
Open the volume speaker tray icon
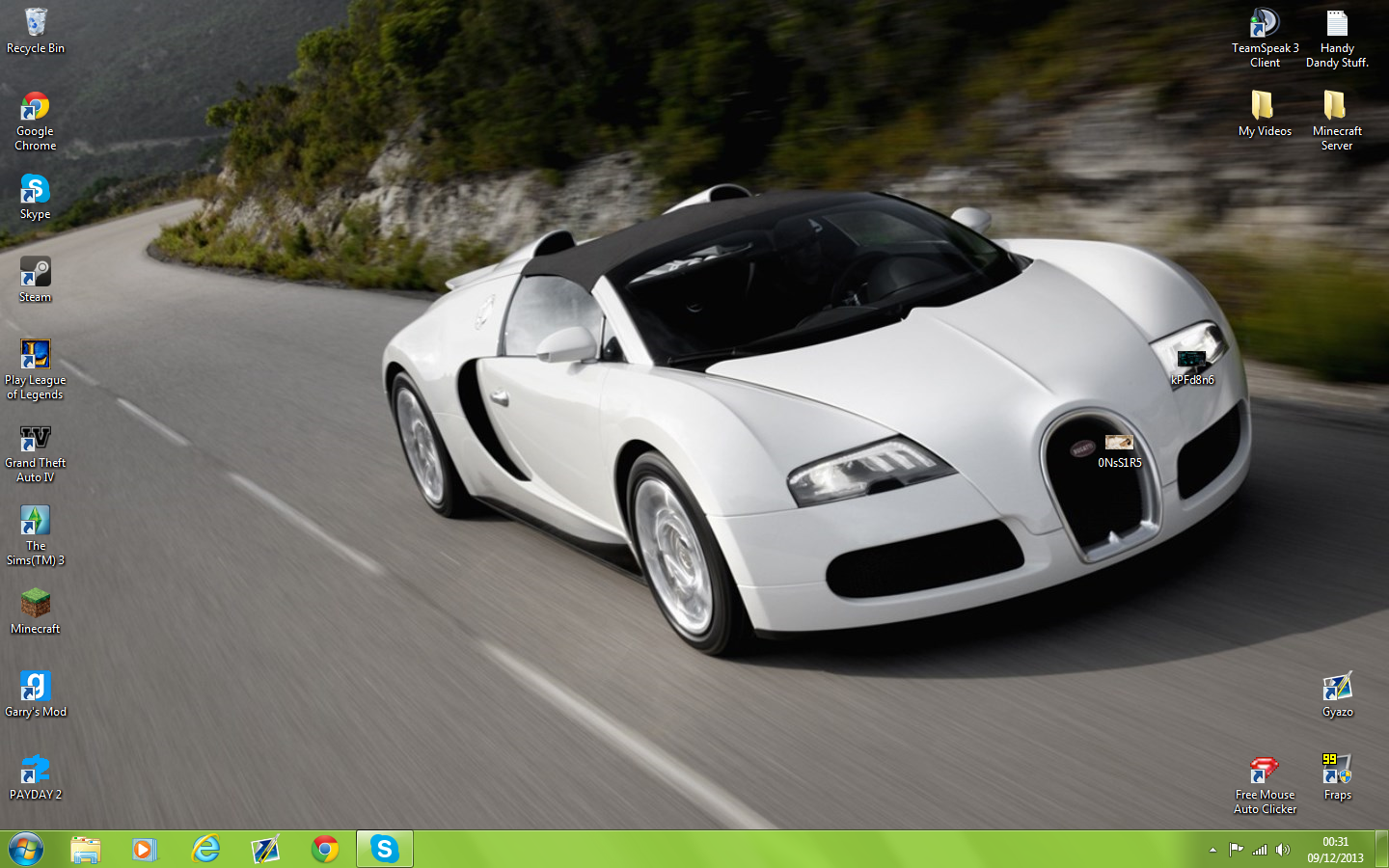[1283, 850]
